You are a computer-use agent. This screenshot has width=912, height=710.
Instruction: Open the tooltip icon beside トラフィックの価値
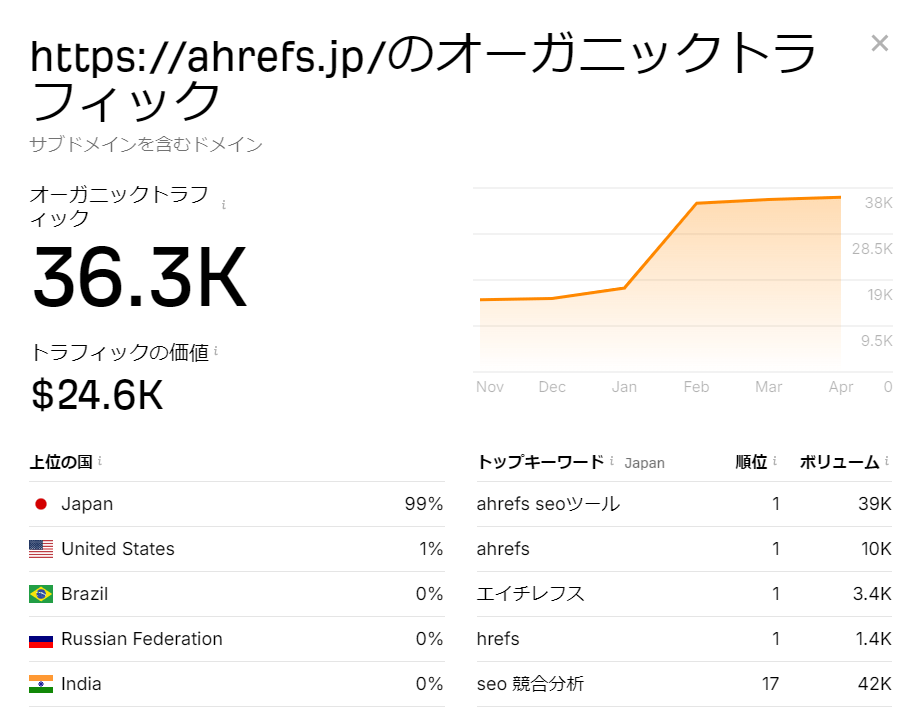[216, 352]
